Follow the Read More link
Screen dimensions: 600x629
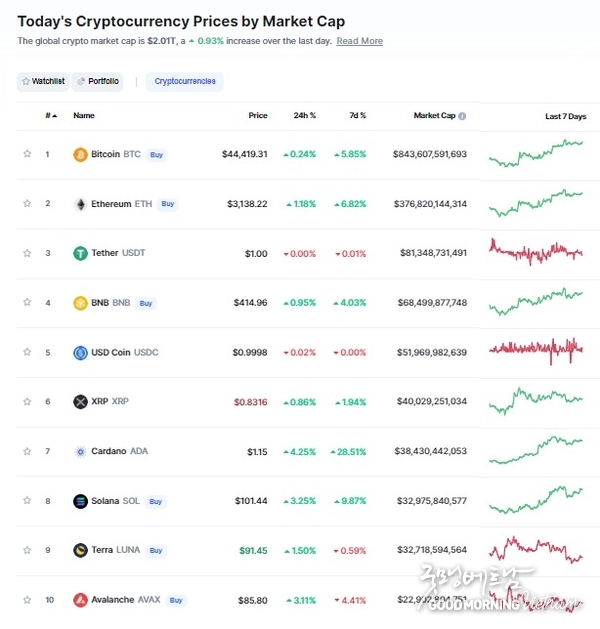tap(359, 41)
